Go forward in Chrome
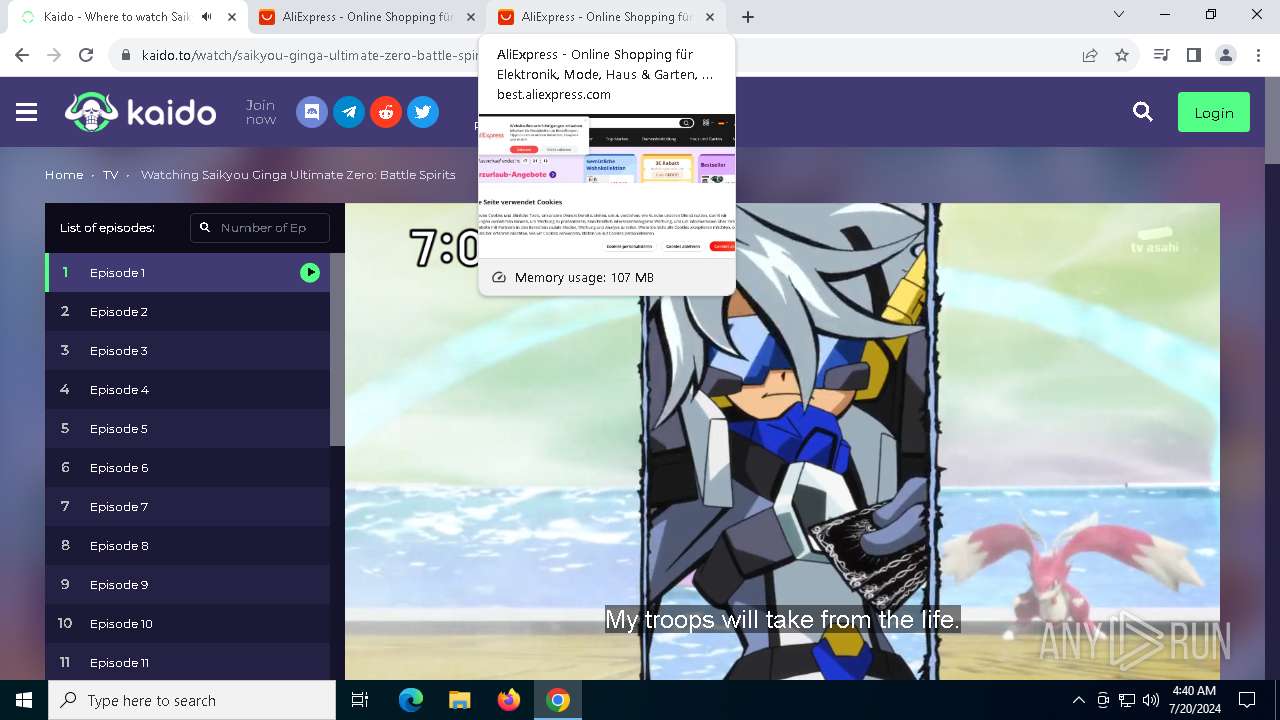Screen dimensions: 1280x720 [x=54, y=55]
